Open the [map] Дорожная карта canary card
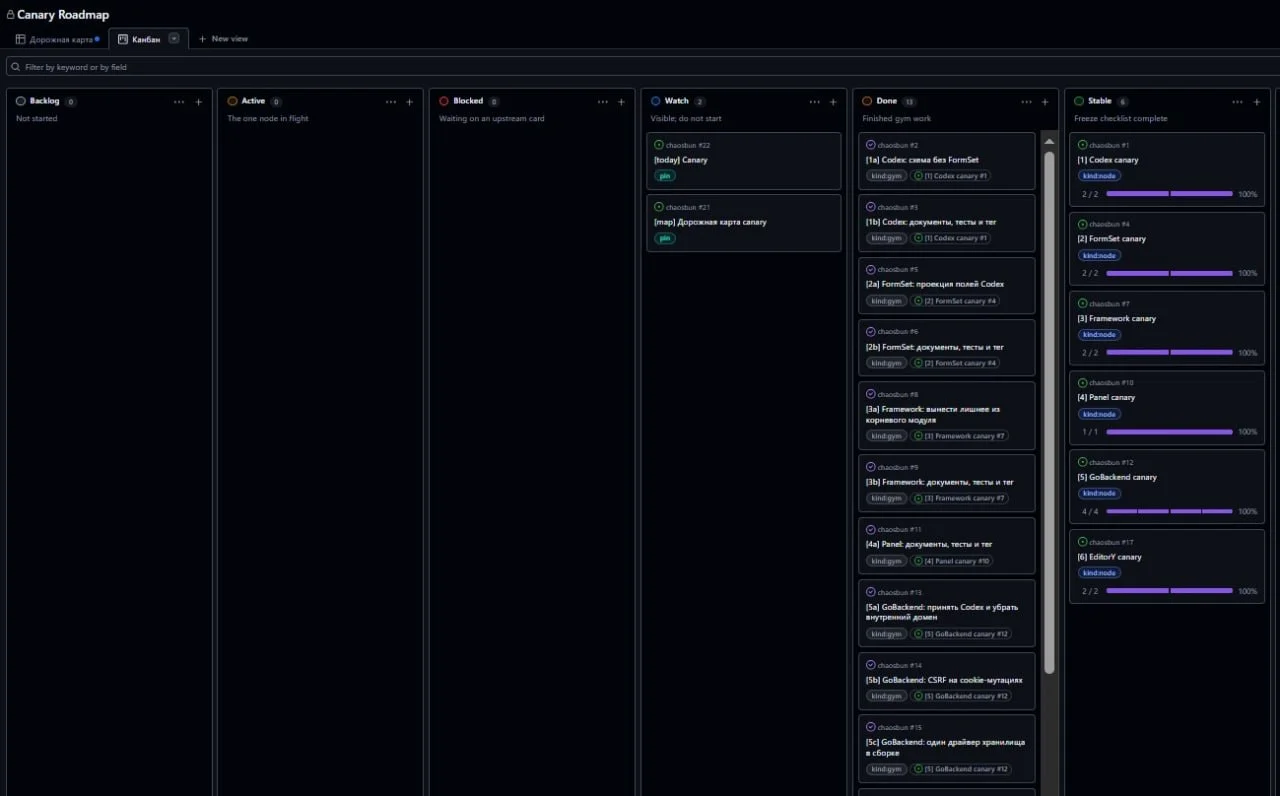The width and height of the screenshot is (1280, 796). click(x=710, y=222)
